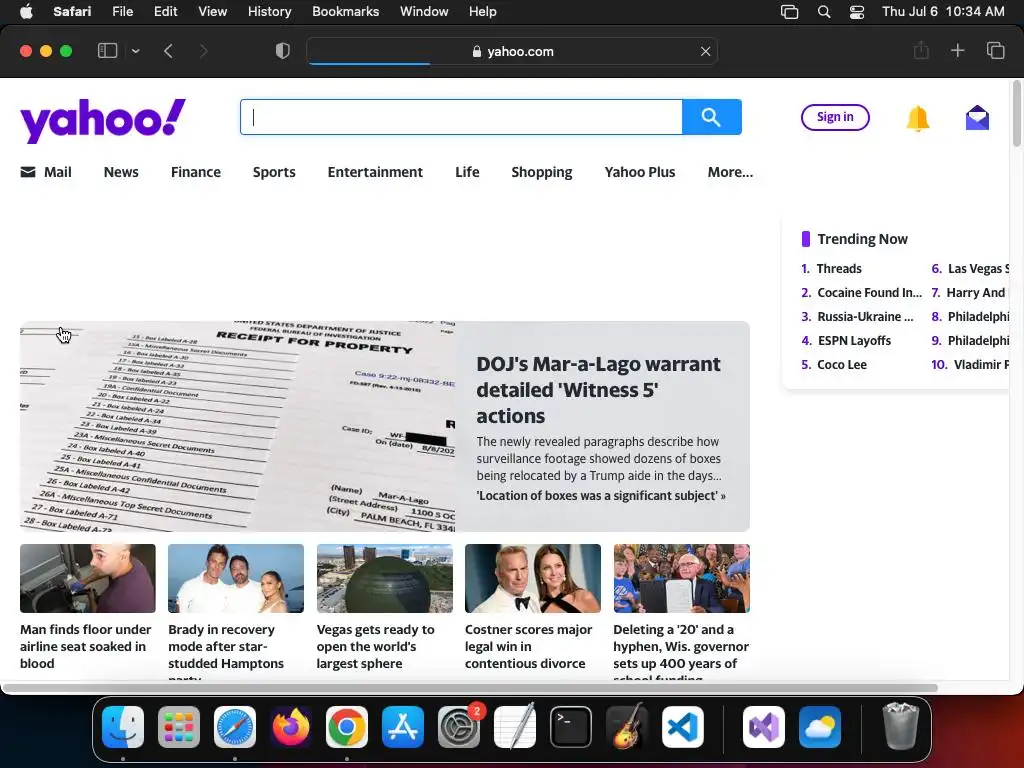
Task: Open the Entertainment navigation tab
Action: tap(375, 172)
